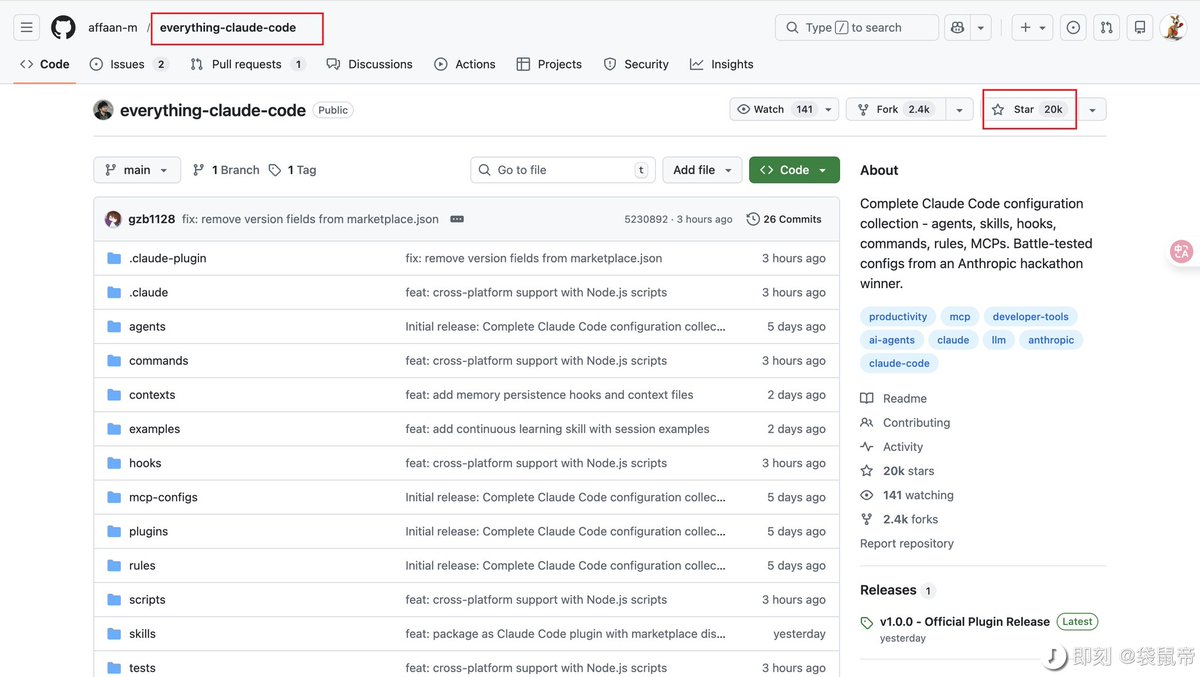Viewport: 1200px width, 677px height.
Task: Open the Projects tab
Action: click(549, 64)
